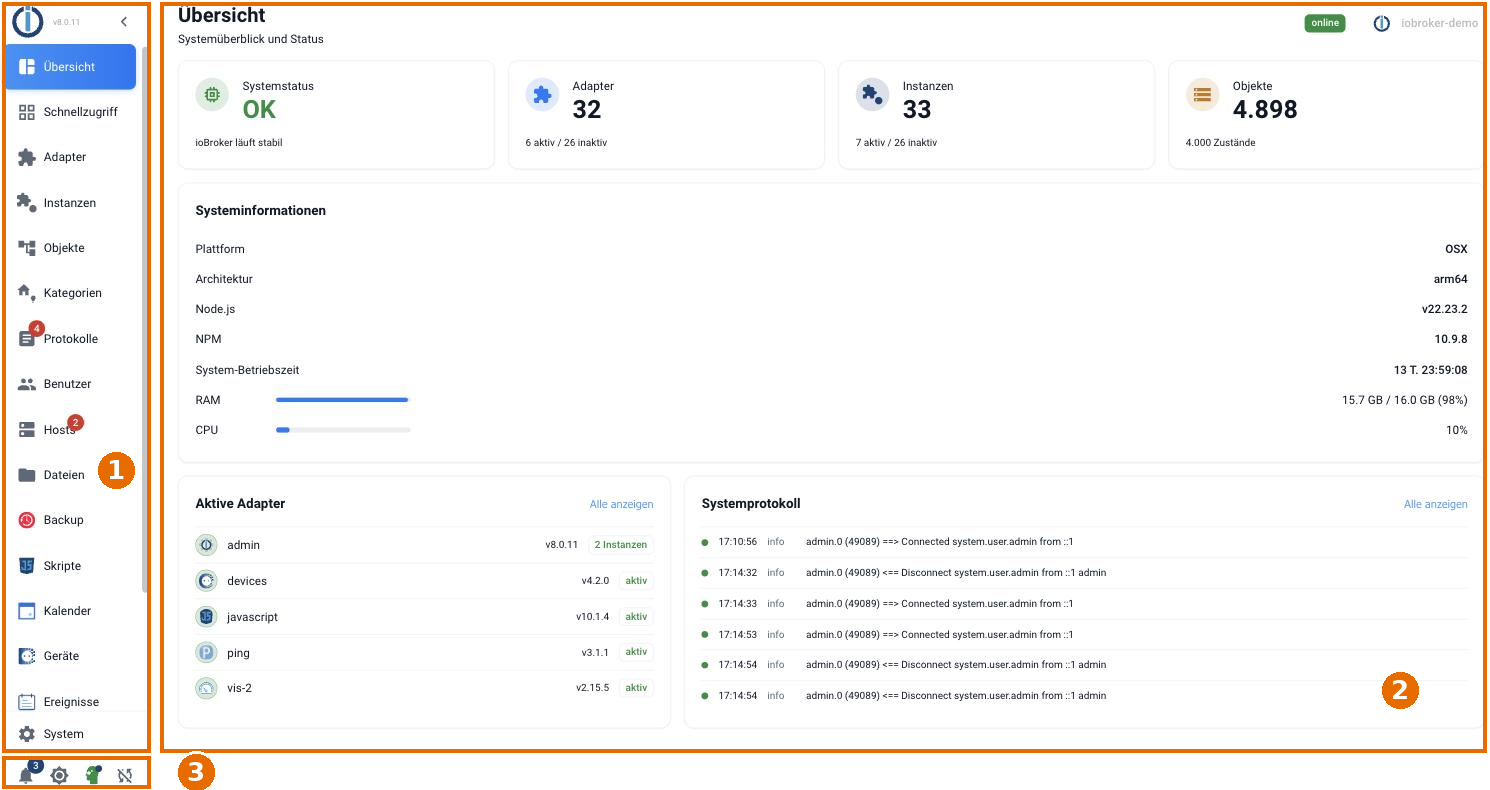Click the CPU usage progress bar

click(x=343, y=430)
